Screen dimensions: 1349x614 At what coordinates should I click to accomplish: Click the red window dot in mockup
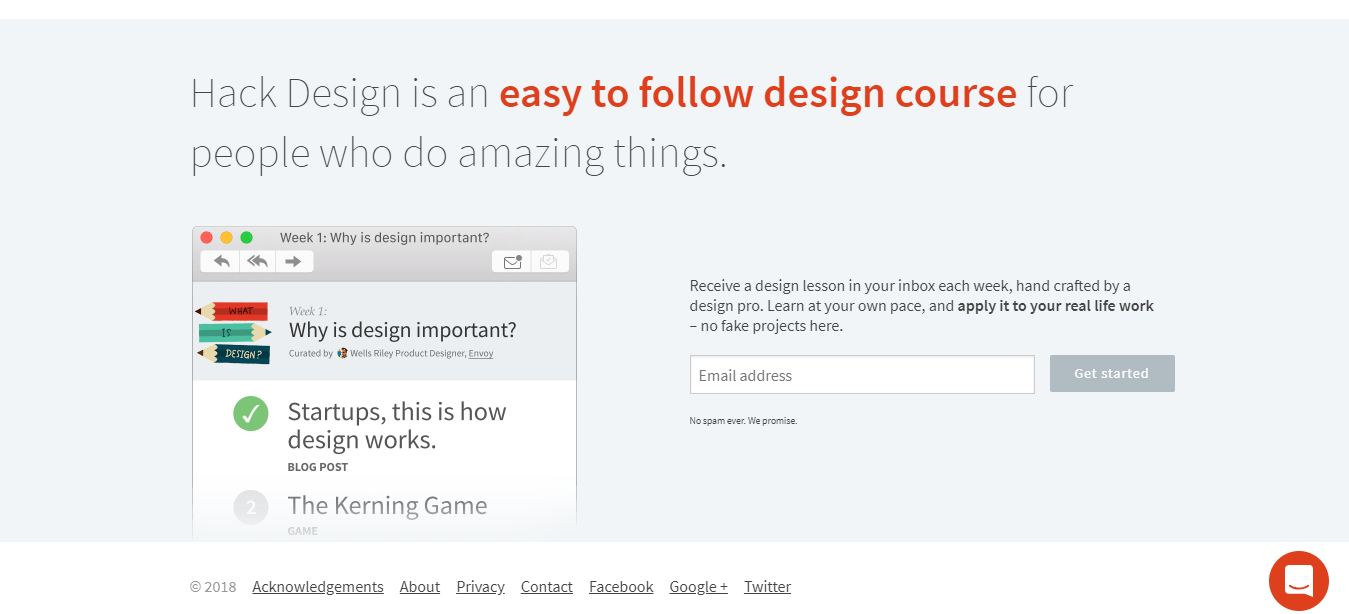(207, 238)
